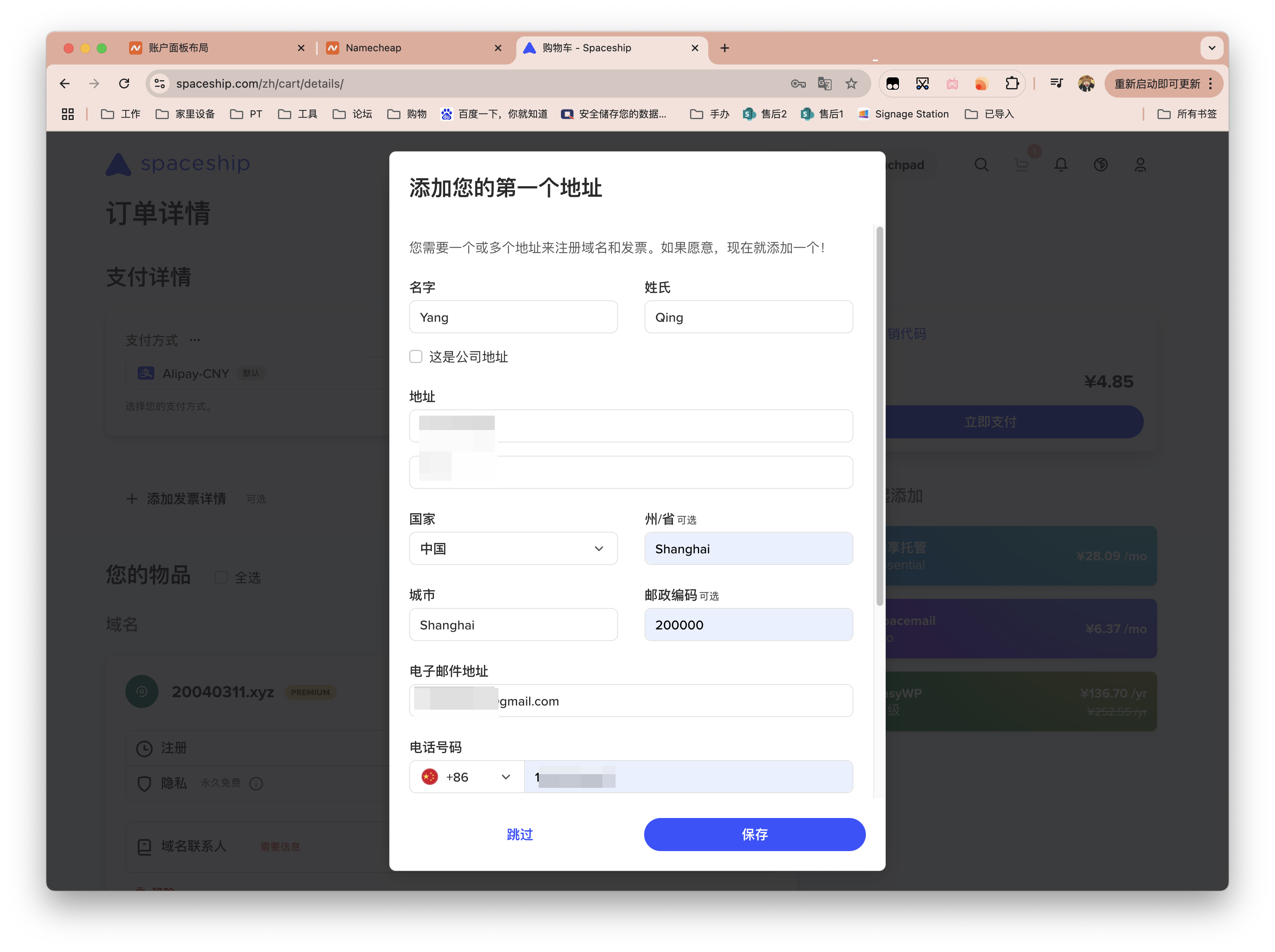Open the shopping cart icon

(1021, 165)
